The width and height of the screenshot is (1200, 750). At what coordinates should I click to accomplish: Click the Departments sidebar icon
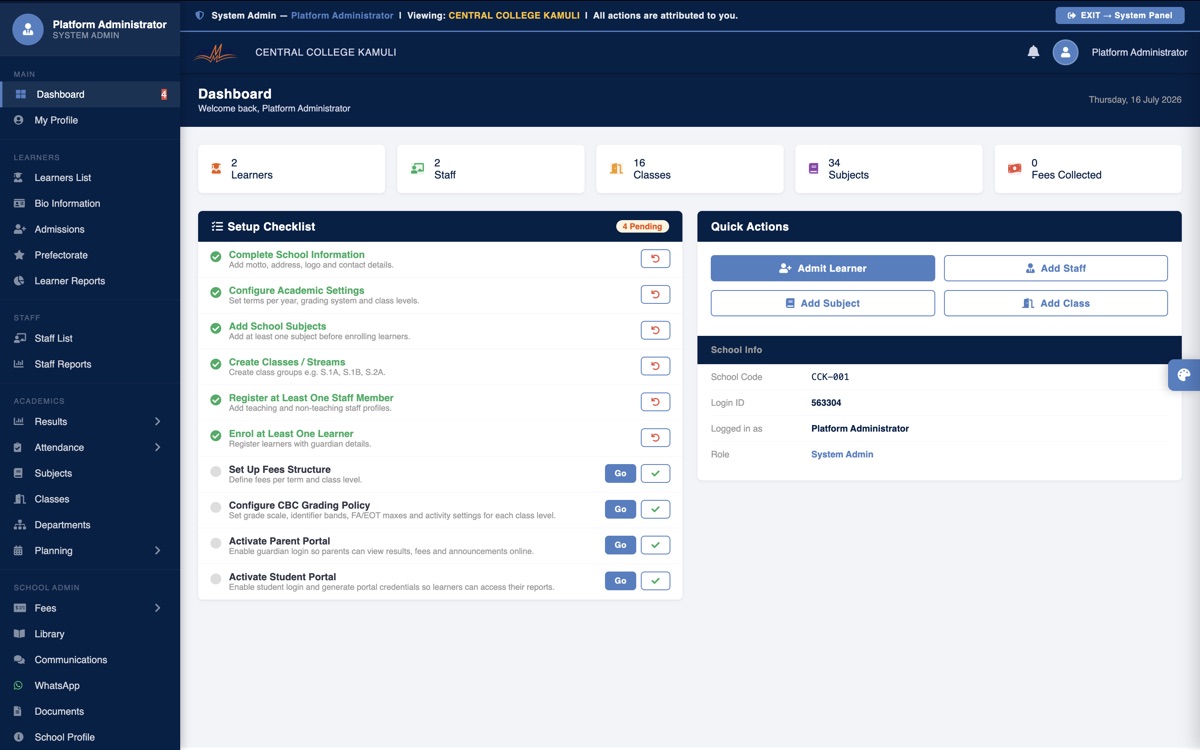click(x=19, y=525)
